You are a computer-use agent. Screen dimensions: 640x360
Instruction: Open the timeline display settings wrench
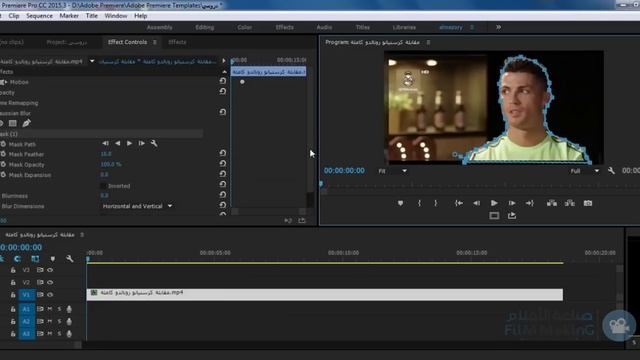click(x=70, y=259)
